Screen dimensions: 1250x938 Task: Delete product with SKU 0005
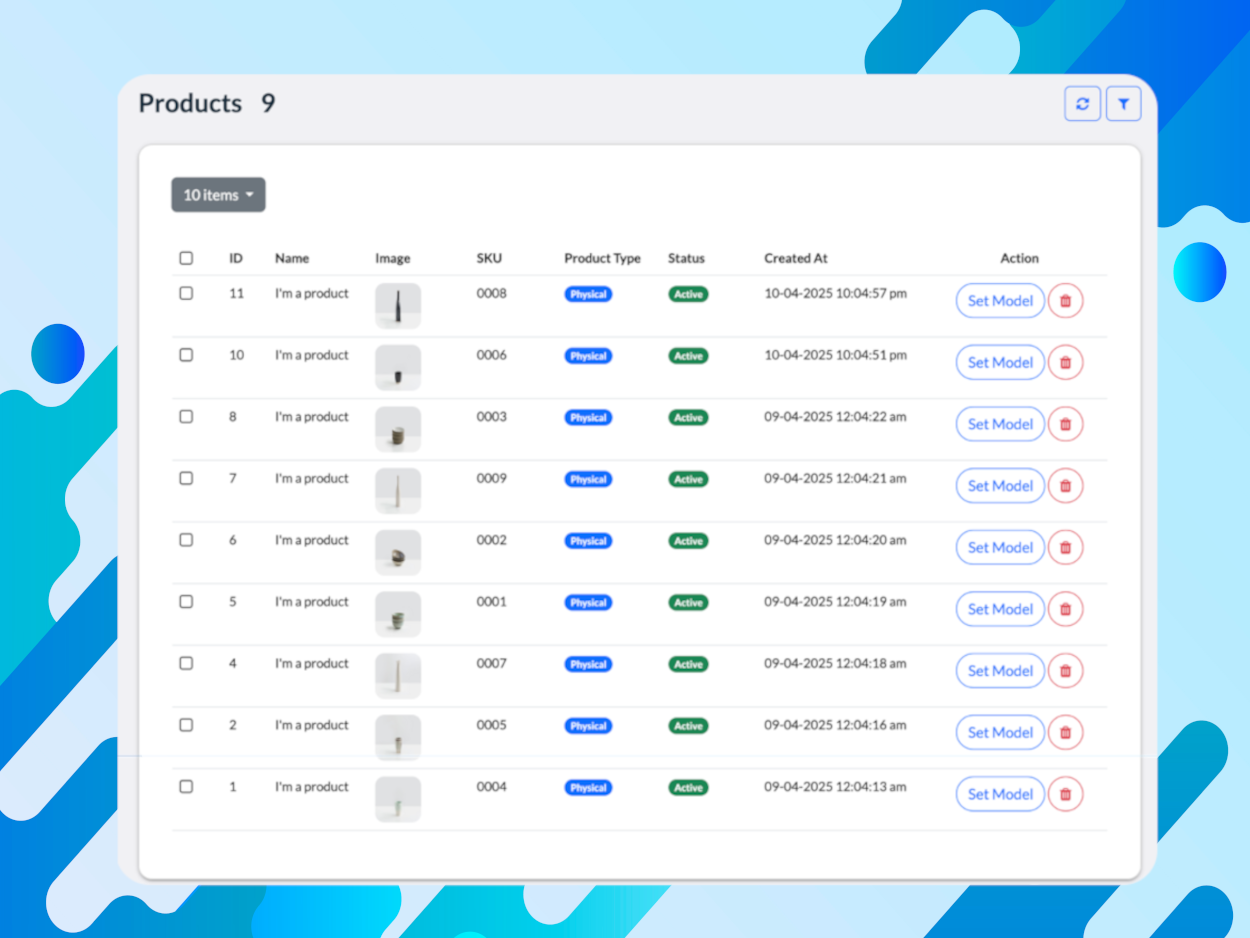point(1065,733)
